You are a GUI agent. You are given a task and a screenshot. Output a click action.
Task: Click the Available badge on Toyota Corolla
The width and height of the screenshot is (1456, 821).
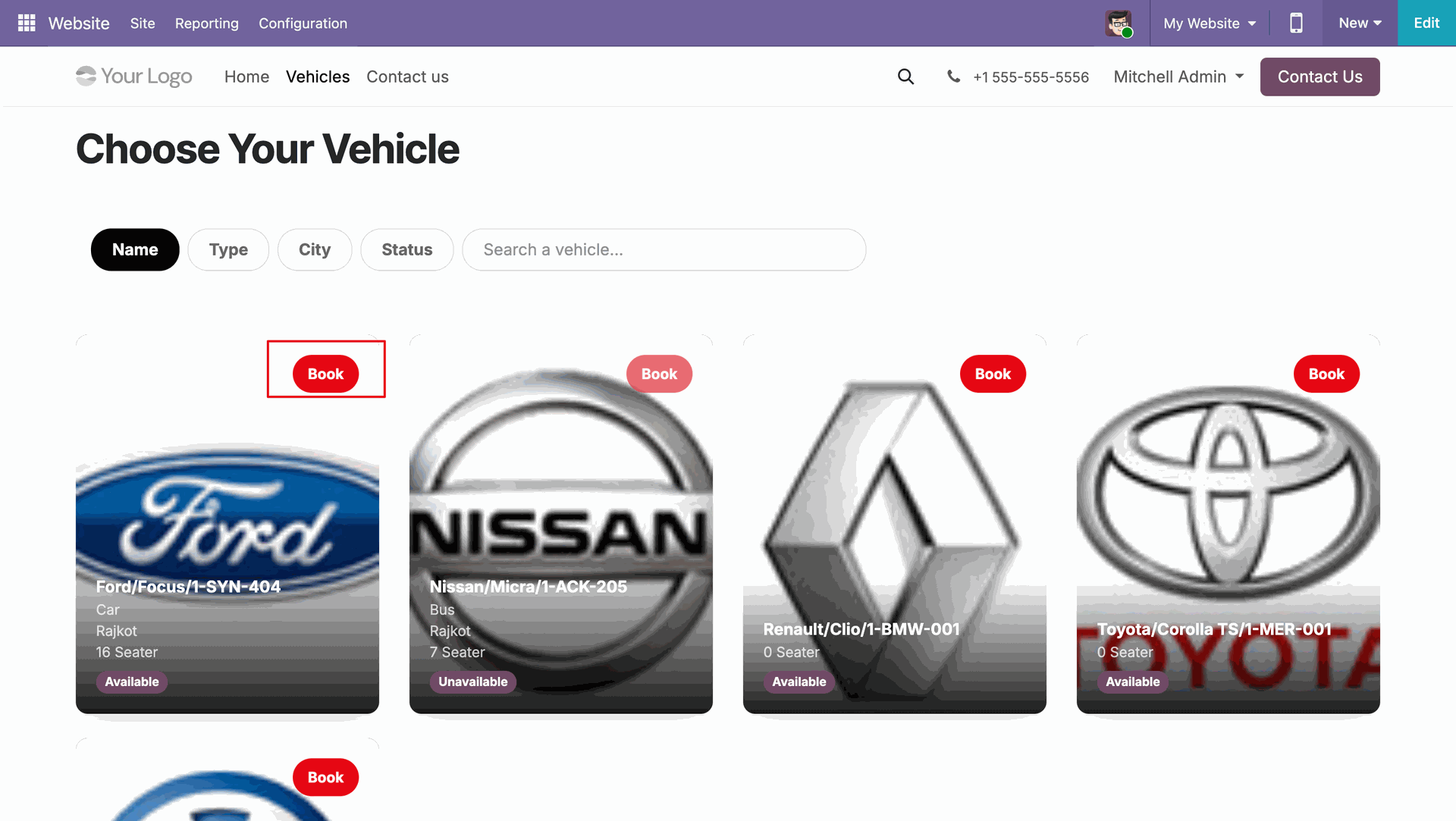1133,682
